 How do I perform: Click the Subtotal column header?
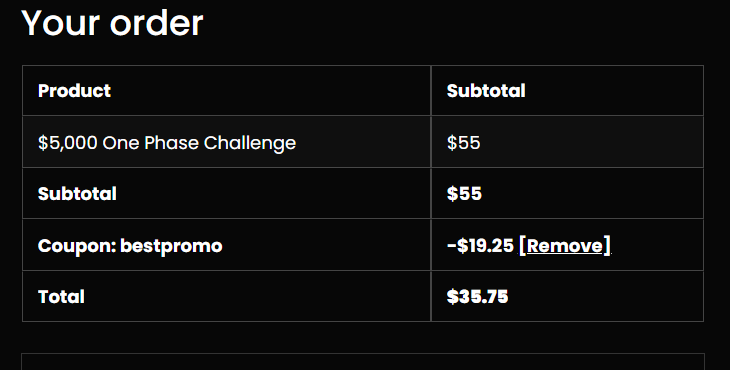(x=486, y=91)
